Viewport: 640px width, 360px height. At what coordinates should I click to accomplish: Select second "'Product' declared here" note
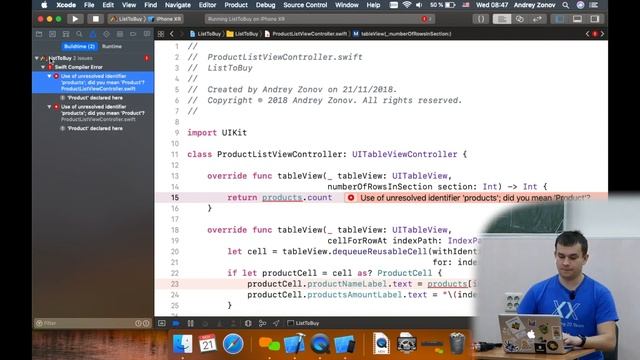coord(95,129)
